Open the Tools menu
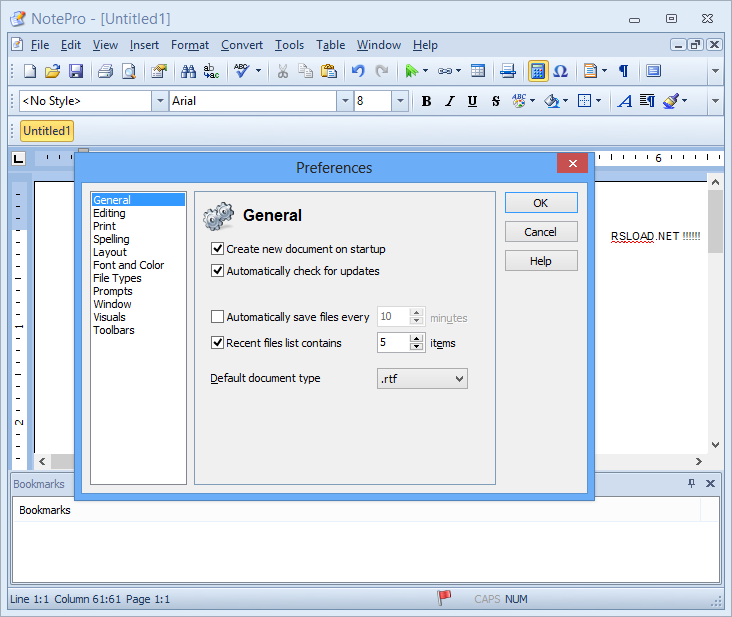 click(x=289, y=45)
